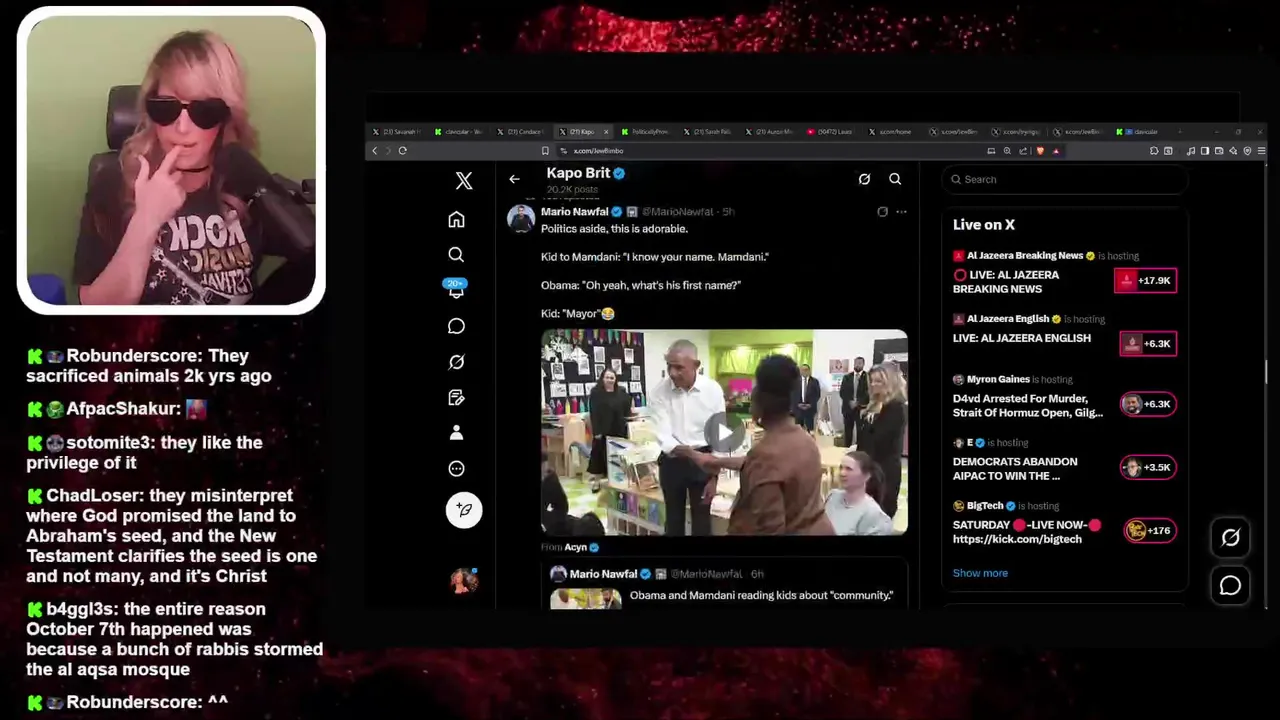Click the share icon in address bar

pos(1023,151)
